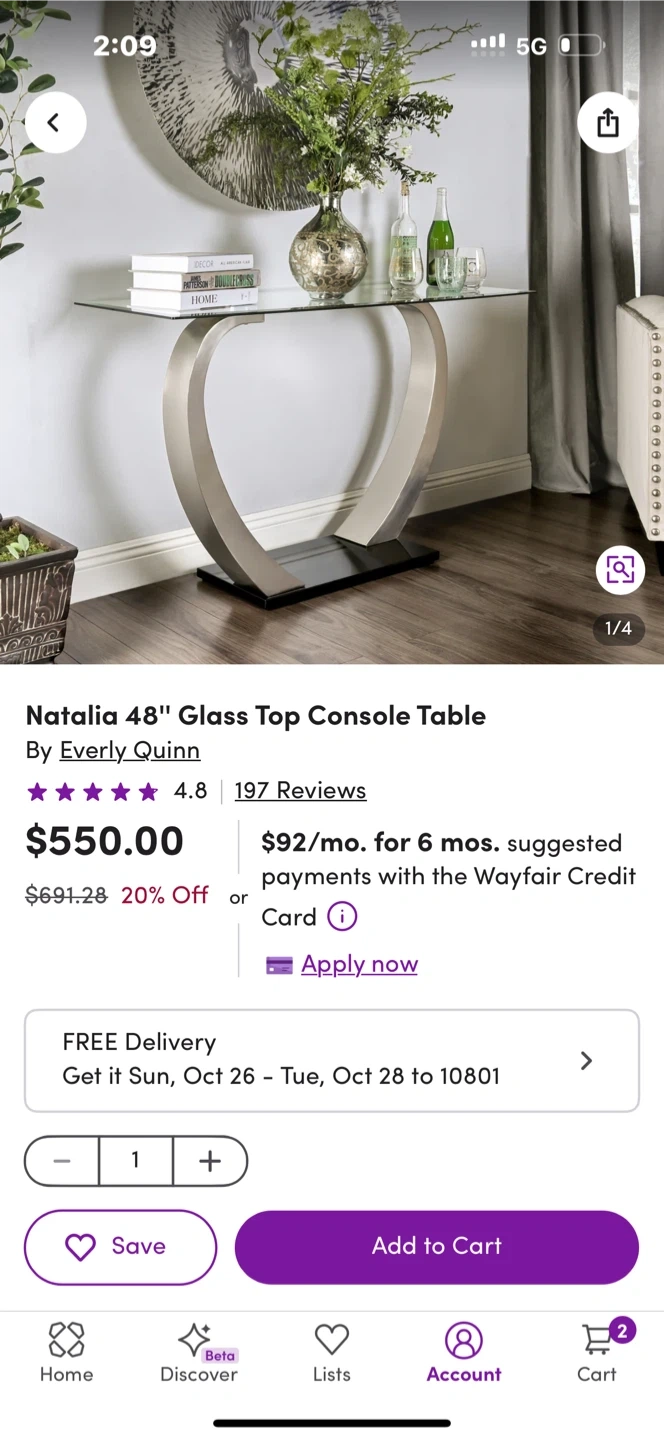664x1440 pixels.
Task: View the 197 Reviews link
Action: click(300, 791)
